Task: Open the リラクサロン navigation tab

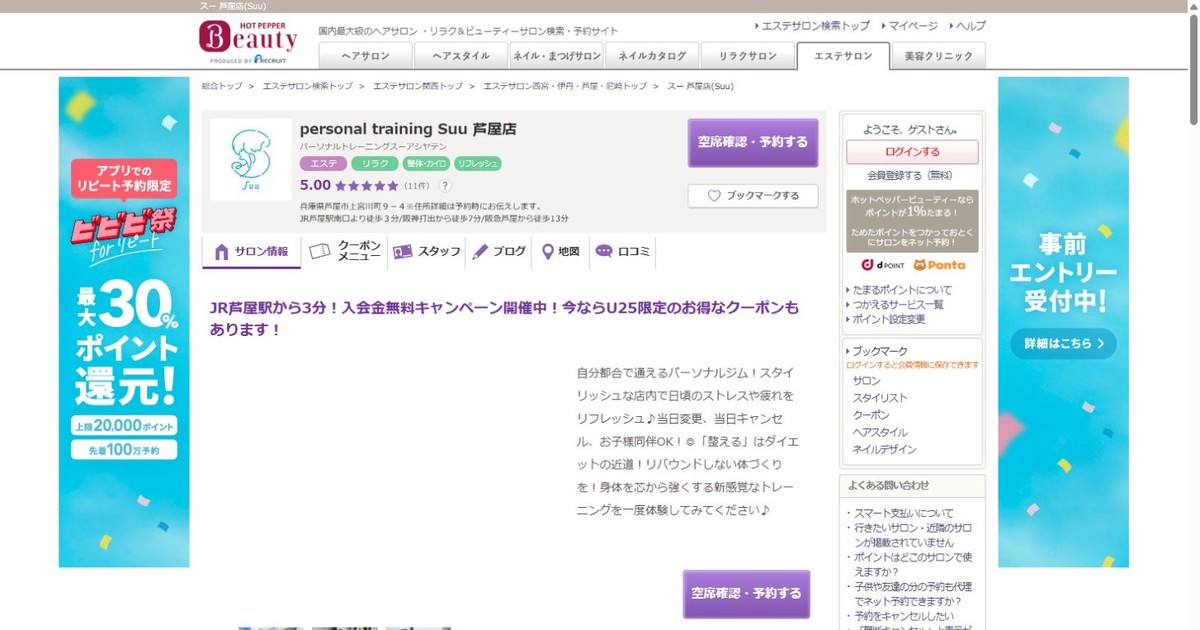Action: 748,56
